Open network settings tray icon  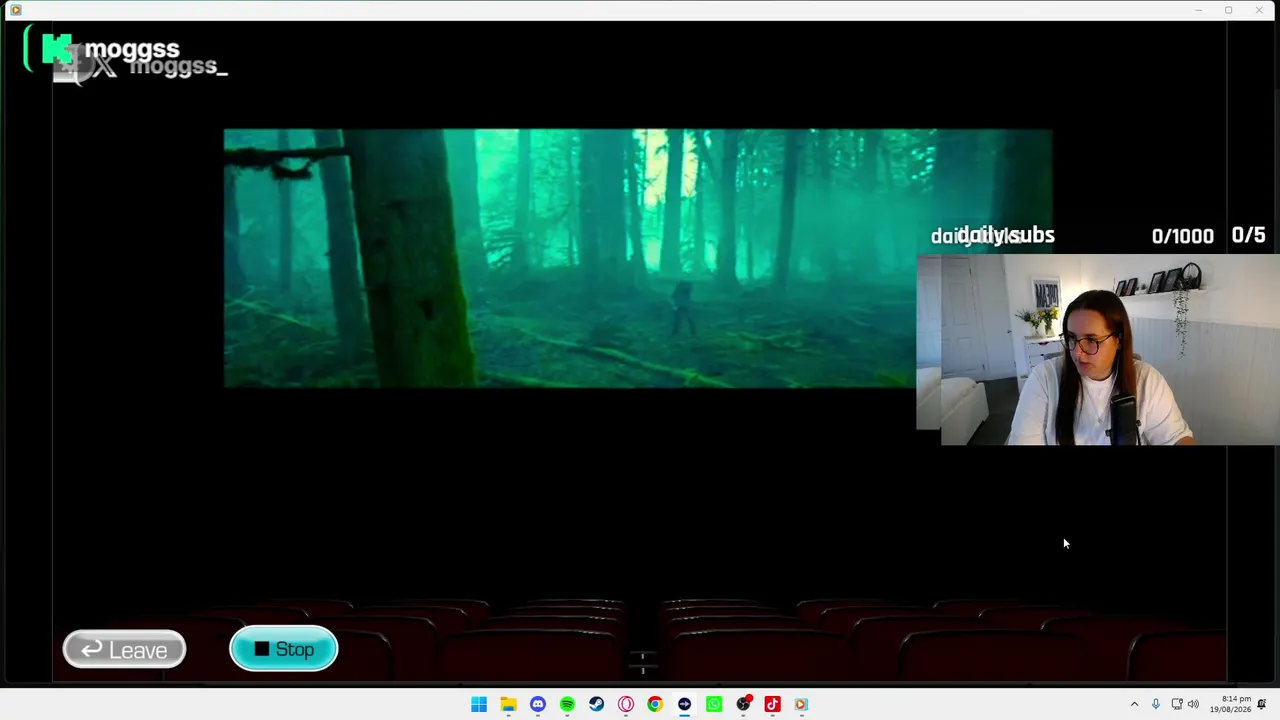coord(1177,704)
